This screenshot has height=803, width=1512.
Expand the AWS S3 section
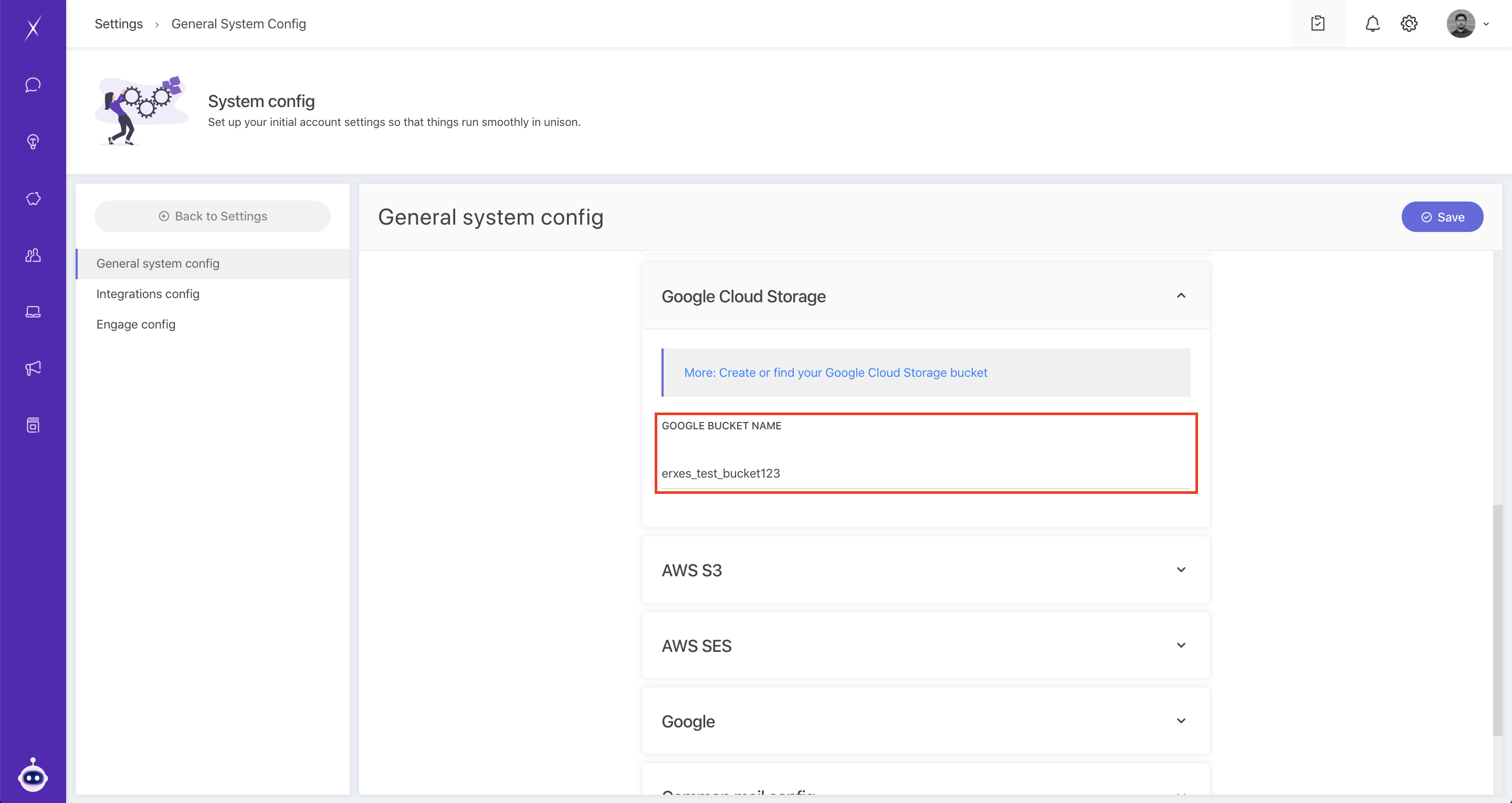[x=1181, y=569]
